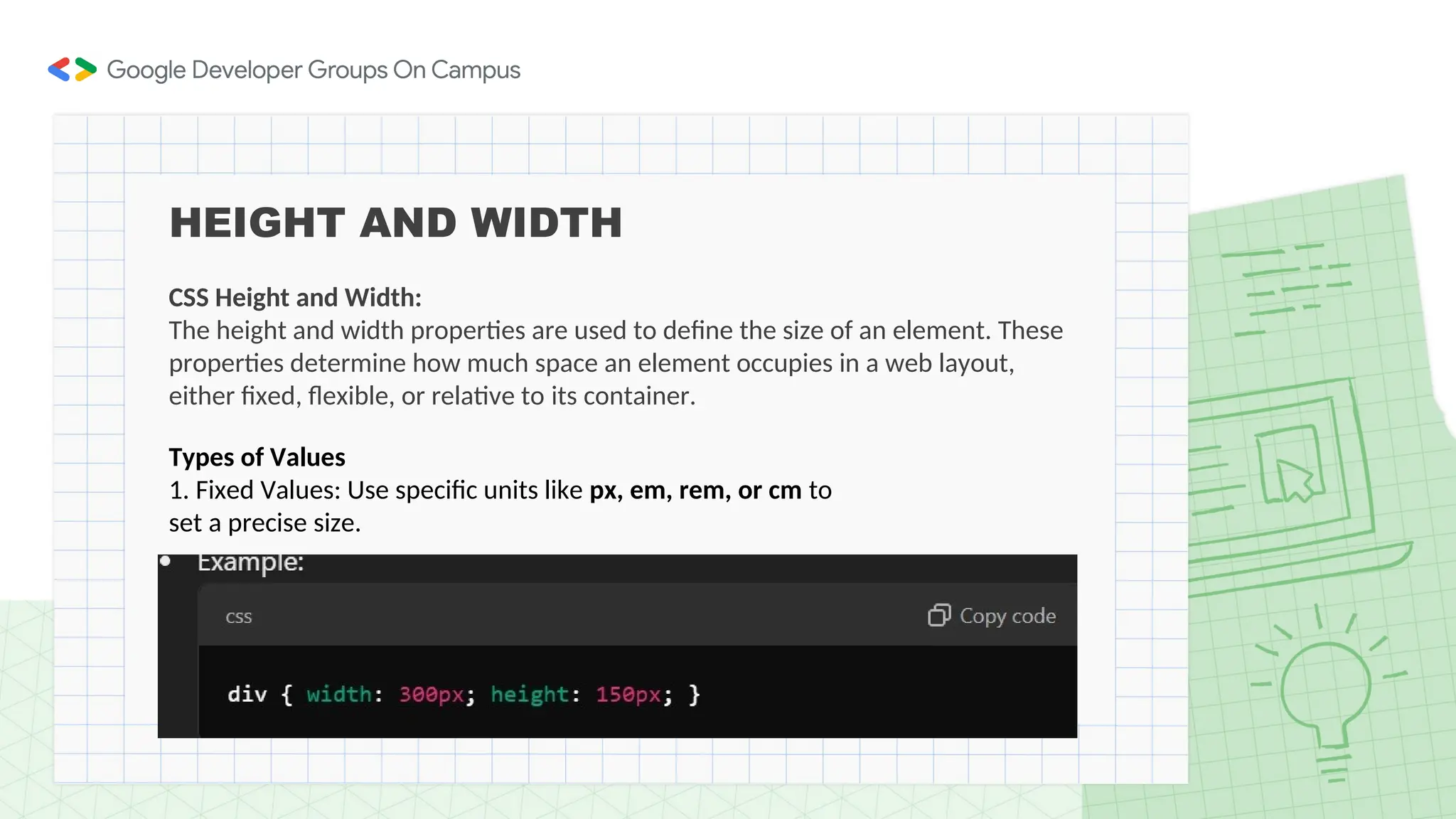Click the Google Developer Groups logo icon
This screenshot has width=1456, height=819.
click(x=72, y=70)
